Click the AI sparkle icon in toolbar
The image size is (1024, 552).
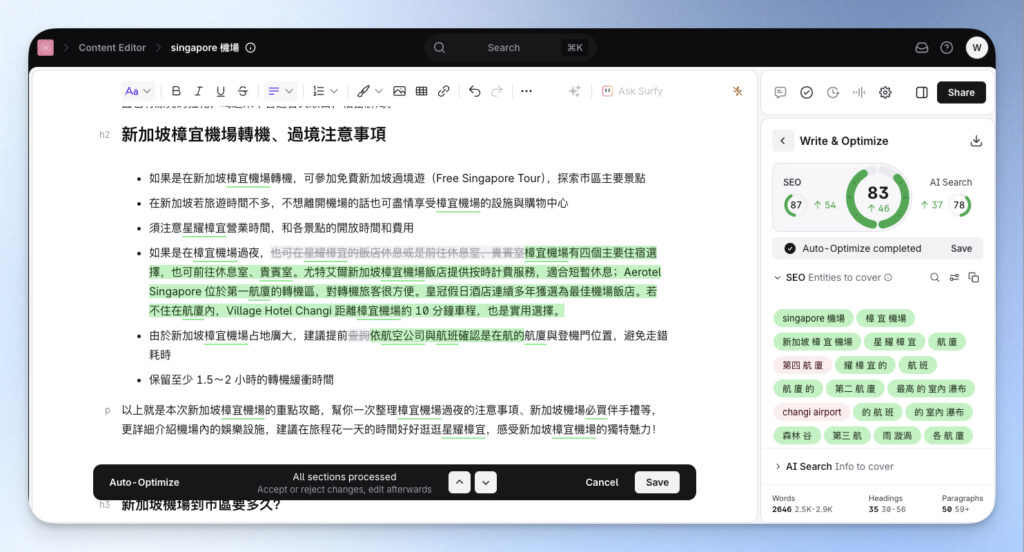(575, 91)
